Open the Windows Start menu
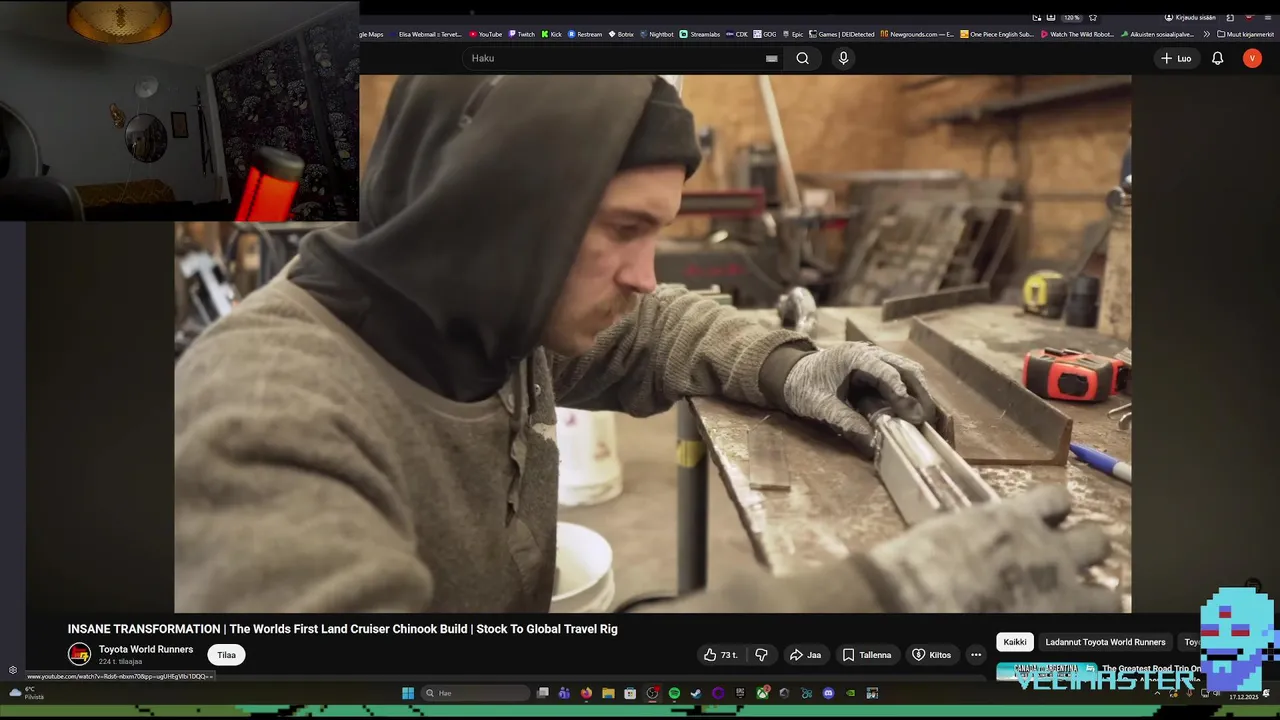This screenshot has height=720, width=1280. pos(408,693)
